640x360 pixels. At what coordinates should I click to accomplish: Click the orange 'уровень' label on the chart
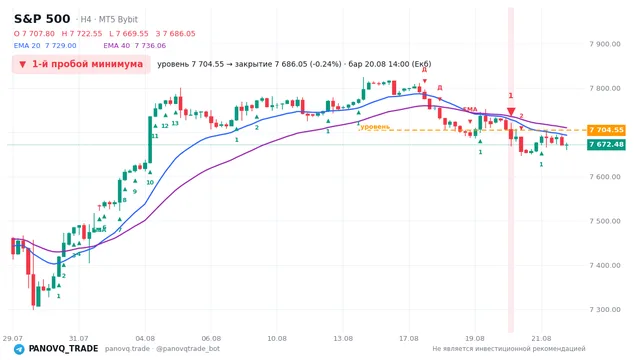375,127
